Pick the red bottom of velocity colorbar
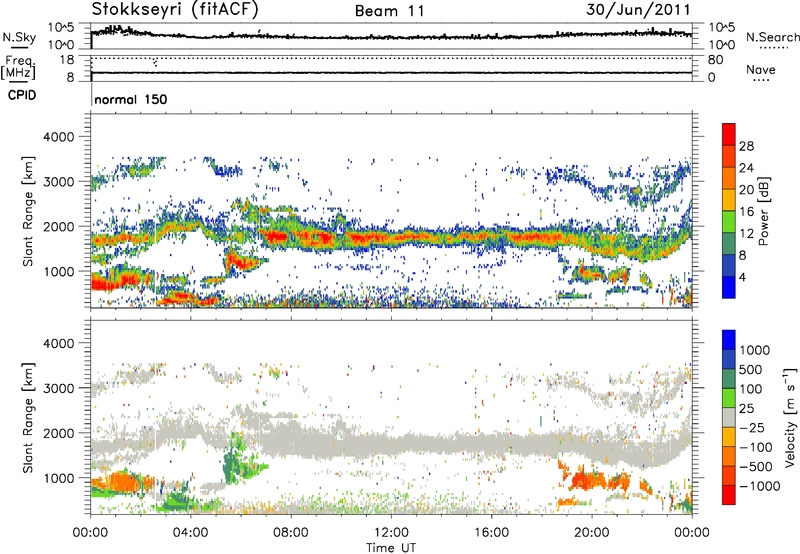This screenshot has height=554, width=800. pos(729,495)
